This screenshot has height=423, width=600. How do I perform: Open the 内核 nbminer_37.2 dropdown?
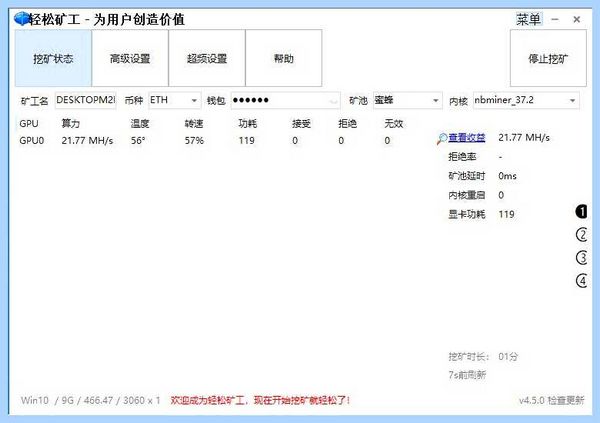[x=526, y=100]
